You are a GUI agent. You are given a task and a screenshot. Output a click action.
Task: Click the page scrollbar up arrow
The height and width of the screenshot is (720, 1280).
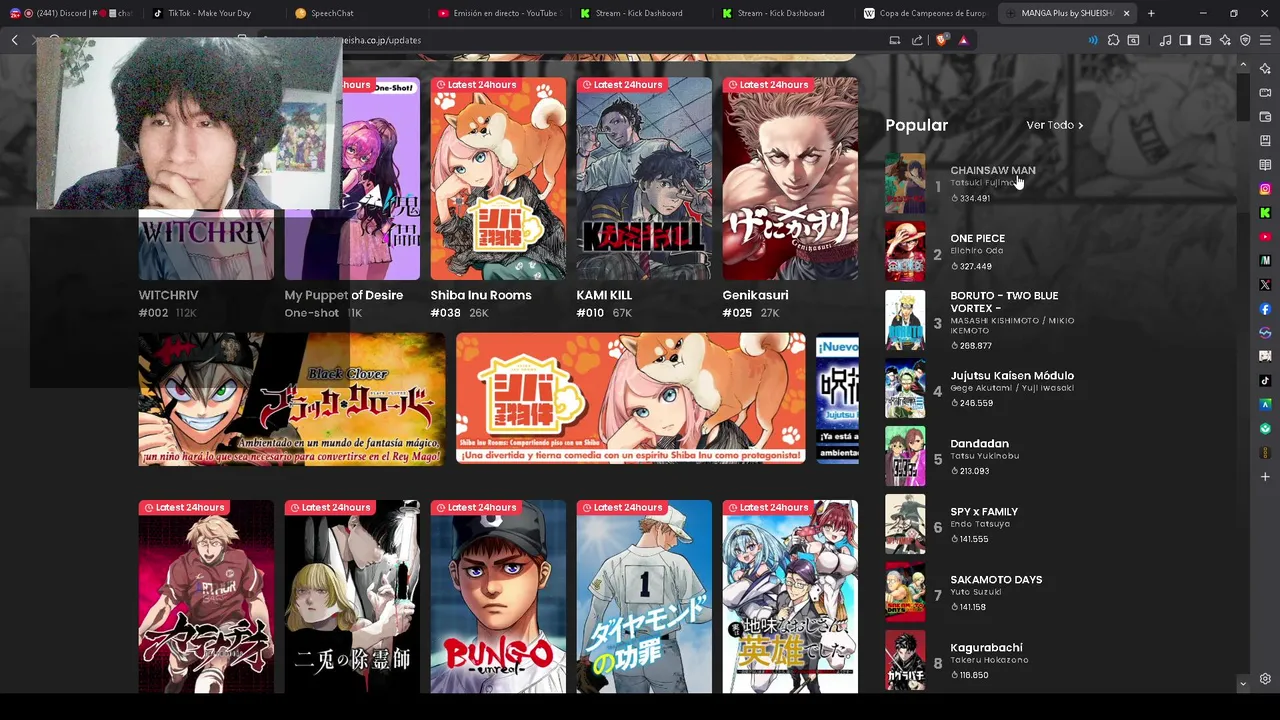[x=1243, y=65]
